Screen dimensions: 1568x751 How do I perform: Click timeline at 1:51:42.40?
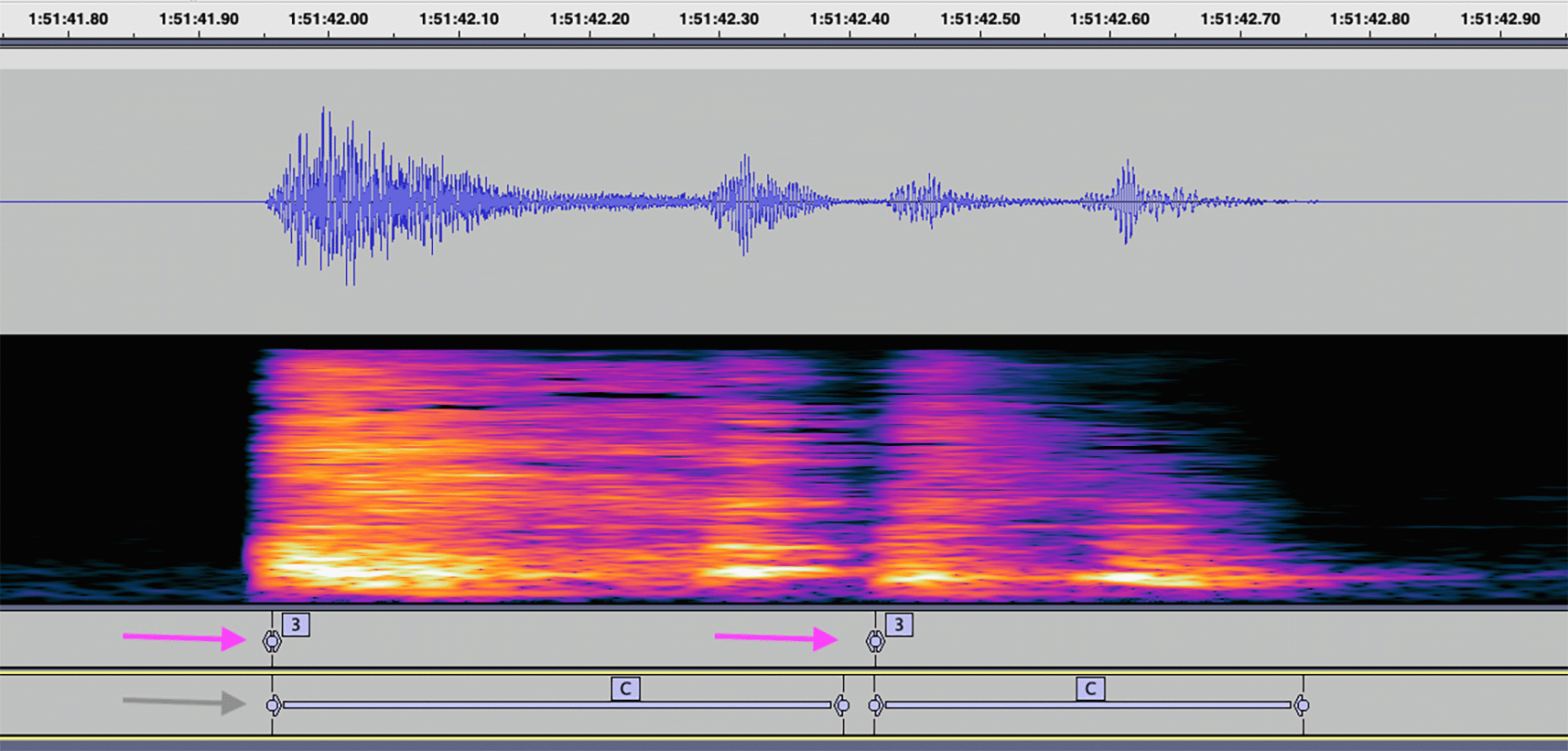[849, 19]
